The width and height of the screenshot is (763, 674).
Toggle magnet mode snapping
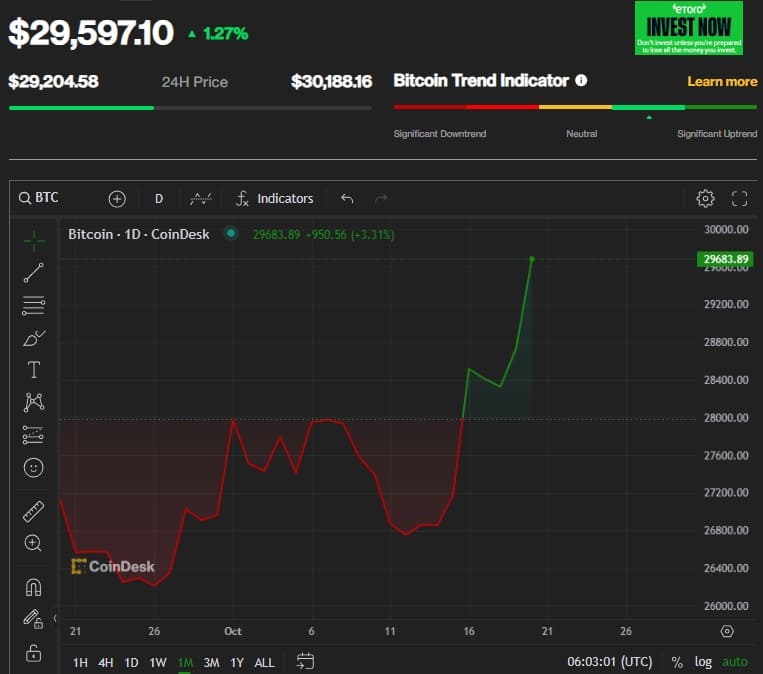tap(34, 587)
